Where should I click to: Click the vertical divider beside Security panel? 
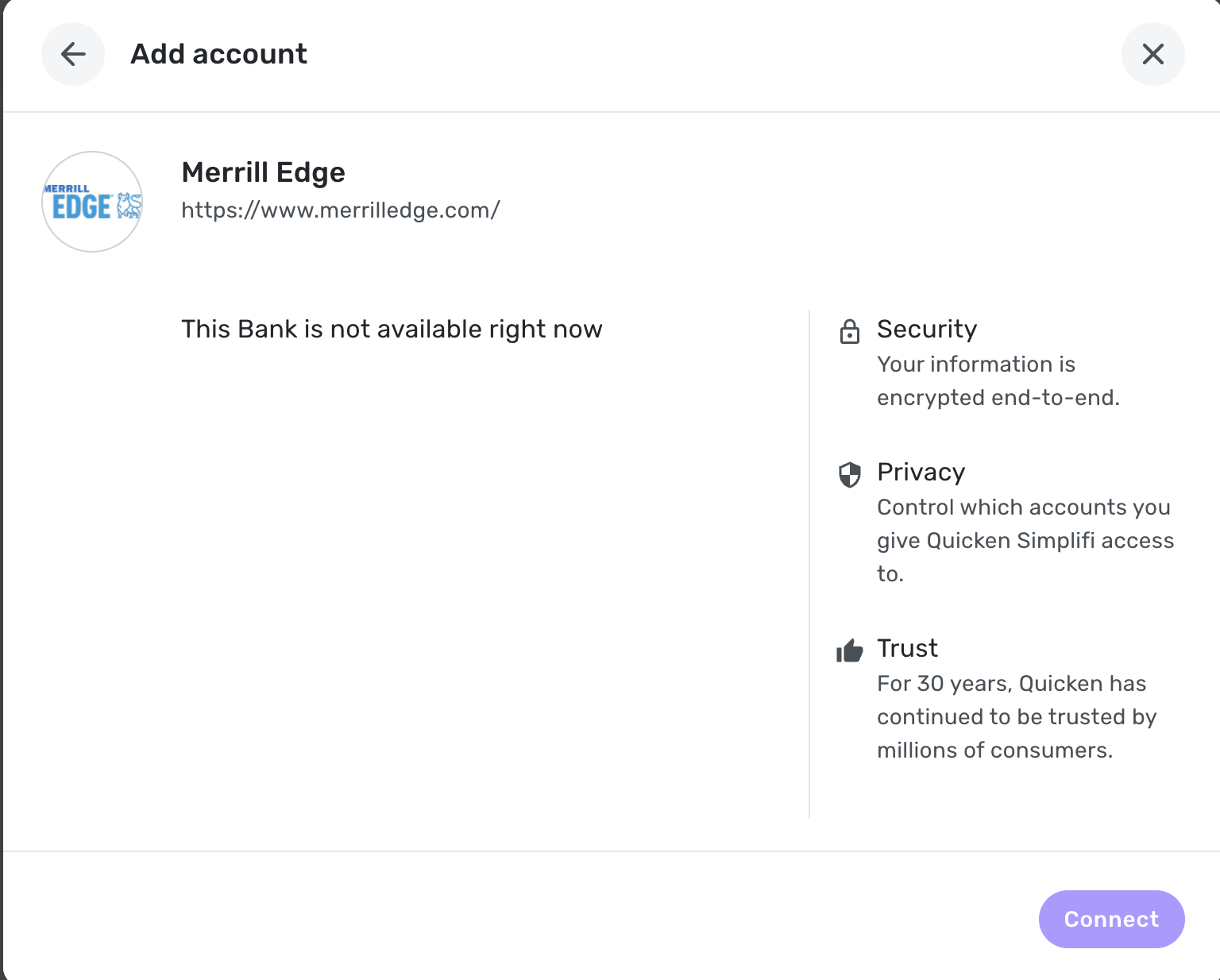pos(809,564)
